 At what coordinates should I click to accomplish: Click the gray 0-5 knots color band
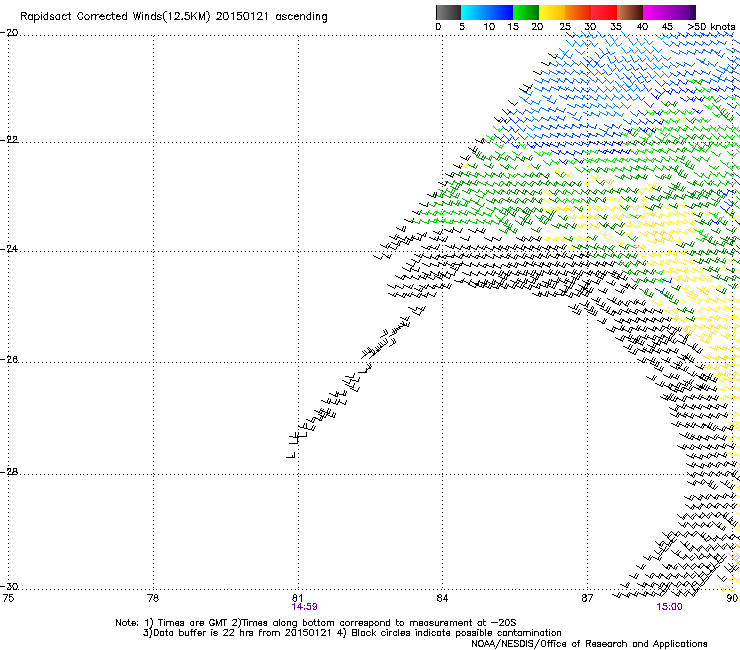click(x=448, y=12)
